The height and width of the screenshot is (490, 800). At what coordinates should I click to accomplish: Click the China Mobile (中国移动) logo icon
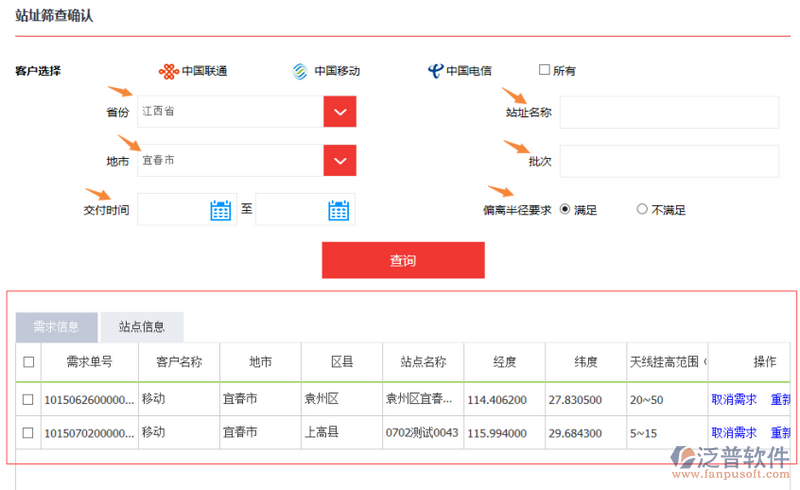300,71
